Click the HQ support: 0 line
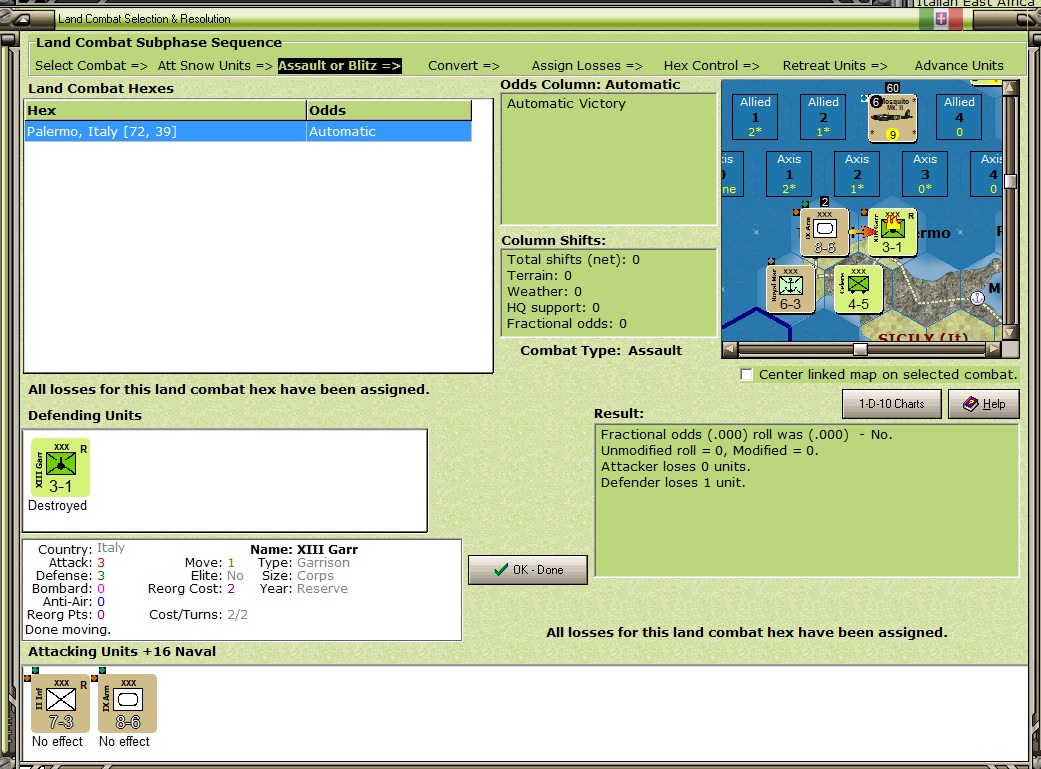The image size is (1041, 769). click(553, 307)
